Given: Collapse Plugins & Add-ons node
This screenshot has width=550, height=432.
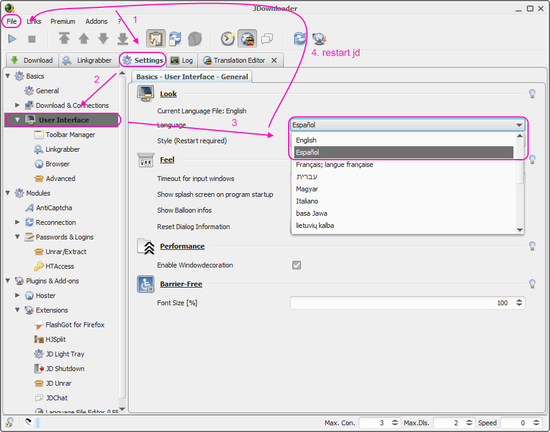Looking at the screenshot, I should pos(8,281).
